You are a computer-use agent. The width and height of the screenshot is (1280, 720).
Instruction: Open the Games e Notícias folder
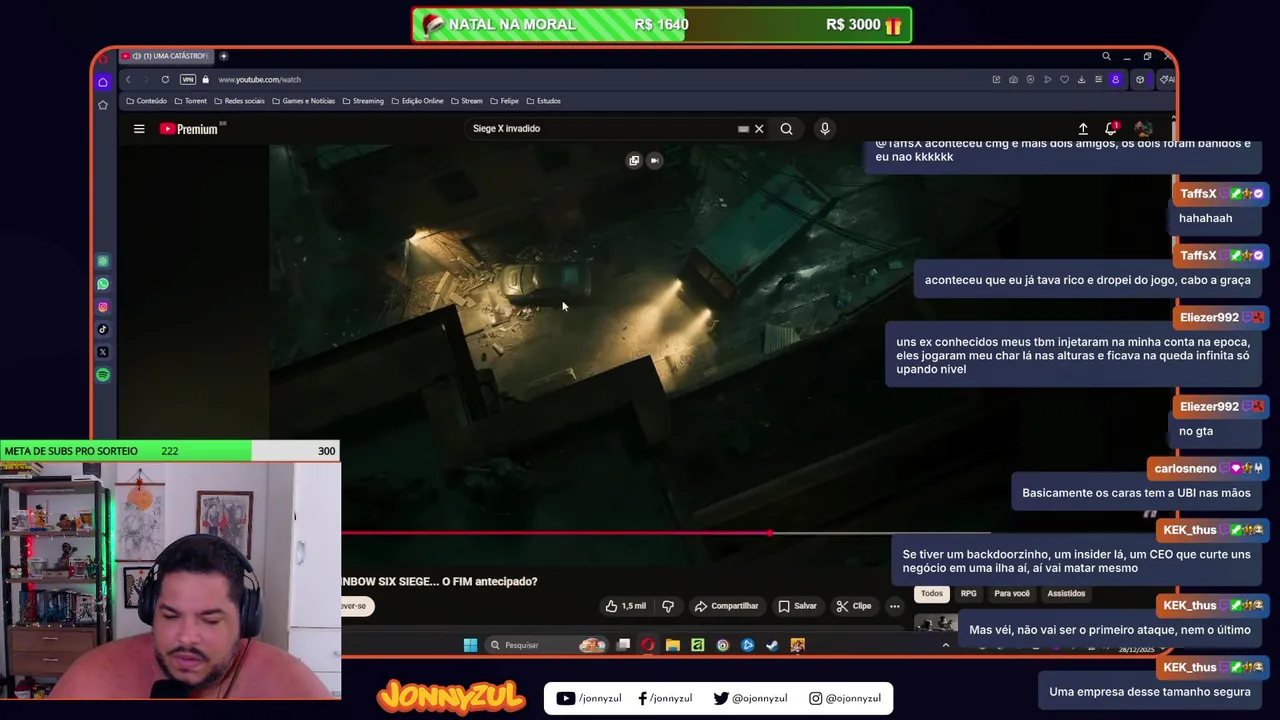303,101
